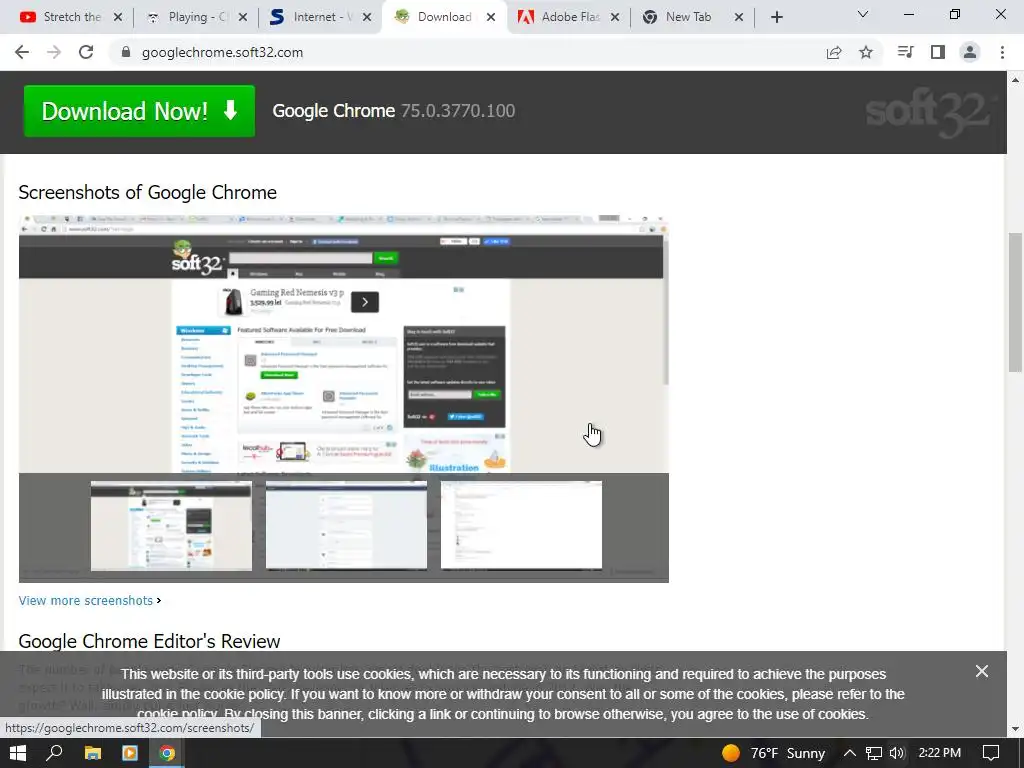This screenshot has width=1024, height=768.
Task: Close the Stretch the YouTube tab
Action: (118, 17)
